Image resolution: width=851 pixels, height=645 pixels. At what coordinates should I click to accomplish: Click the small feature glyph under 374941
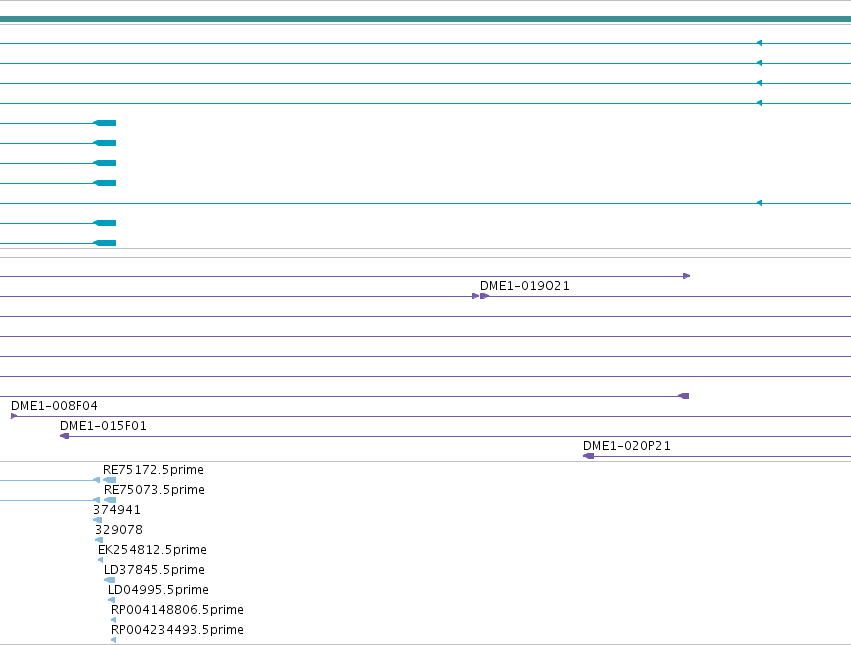(x=98, y=520)
